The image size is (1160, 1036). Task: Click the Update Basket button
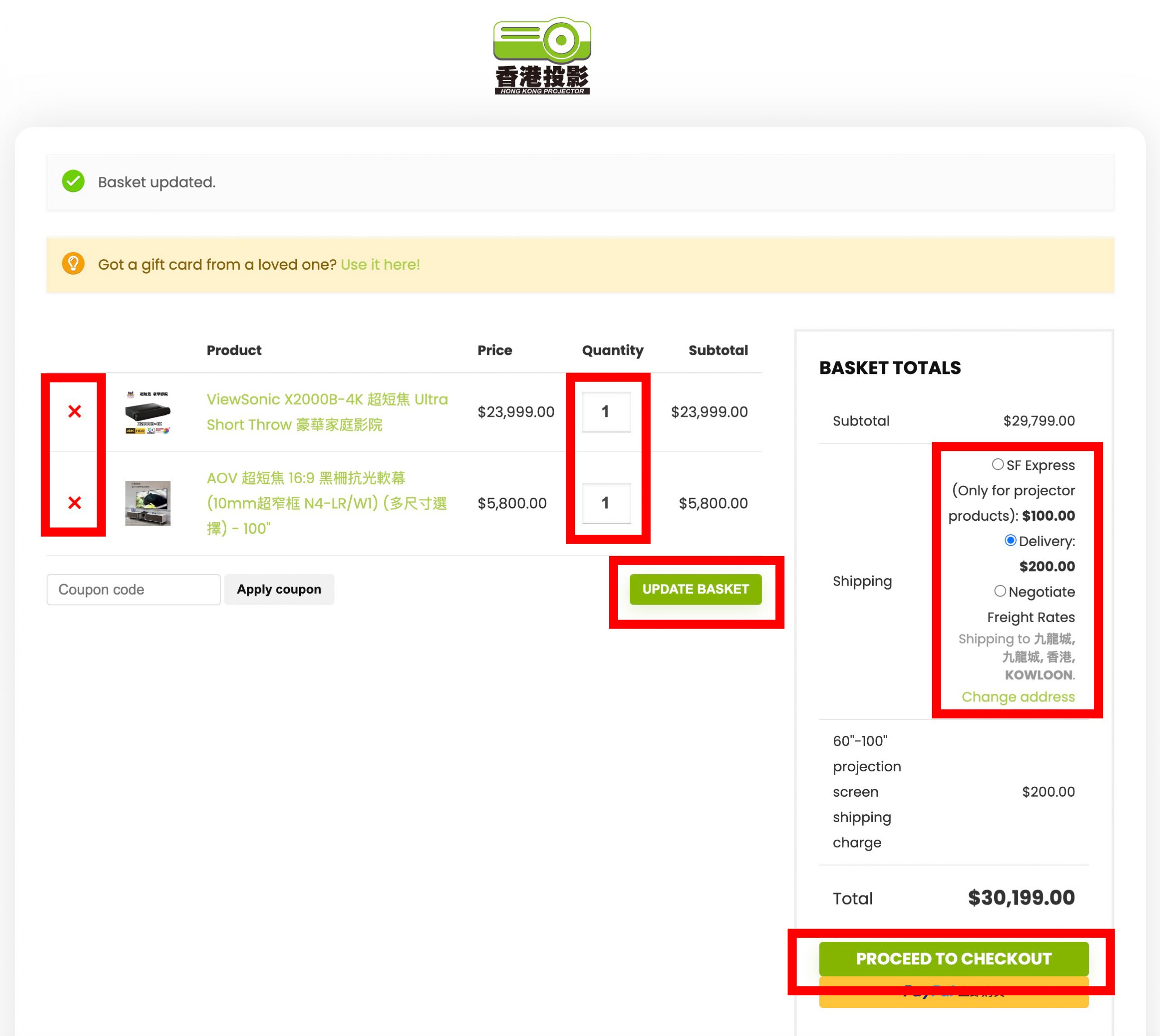coord(696,589)
